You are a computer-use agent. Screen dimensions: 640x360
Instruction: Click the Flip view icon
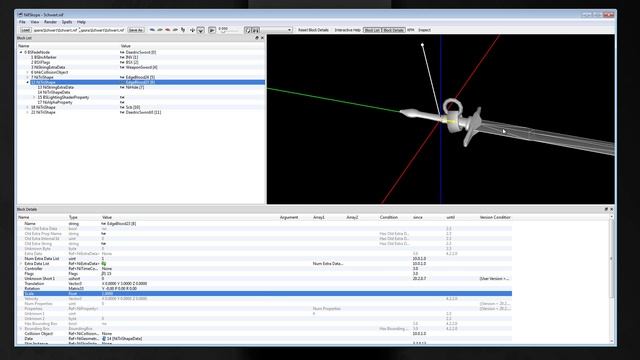click(x=192, y=30)
